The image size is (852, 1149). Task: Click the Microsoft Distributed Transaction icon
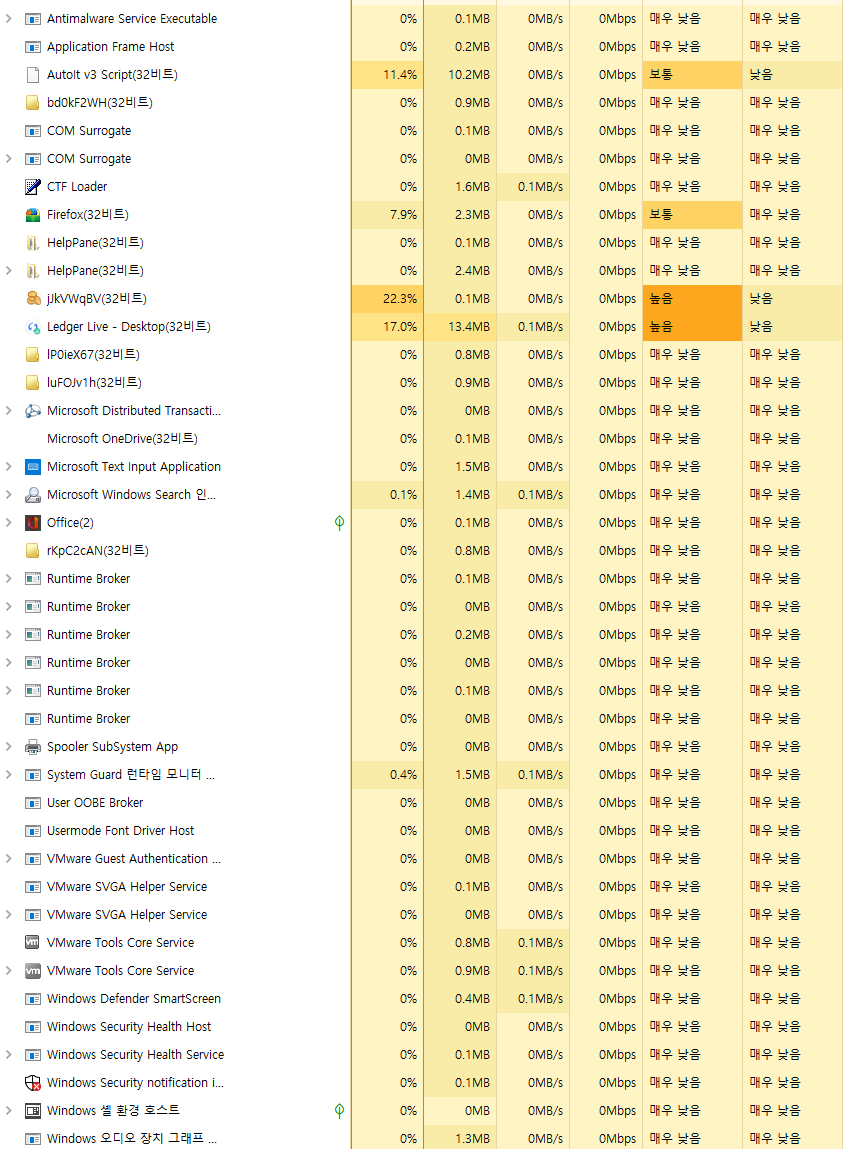(32, 411)
